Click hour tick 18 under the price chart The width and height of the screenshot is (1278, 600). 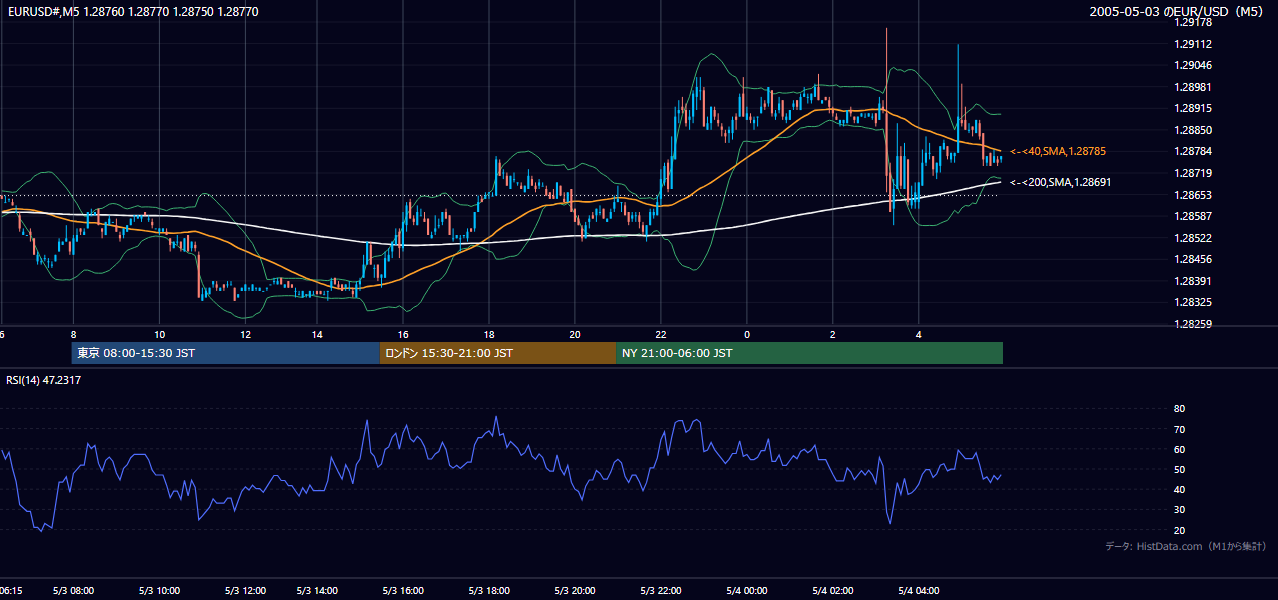[489, 333]
